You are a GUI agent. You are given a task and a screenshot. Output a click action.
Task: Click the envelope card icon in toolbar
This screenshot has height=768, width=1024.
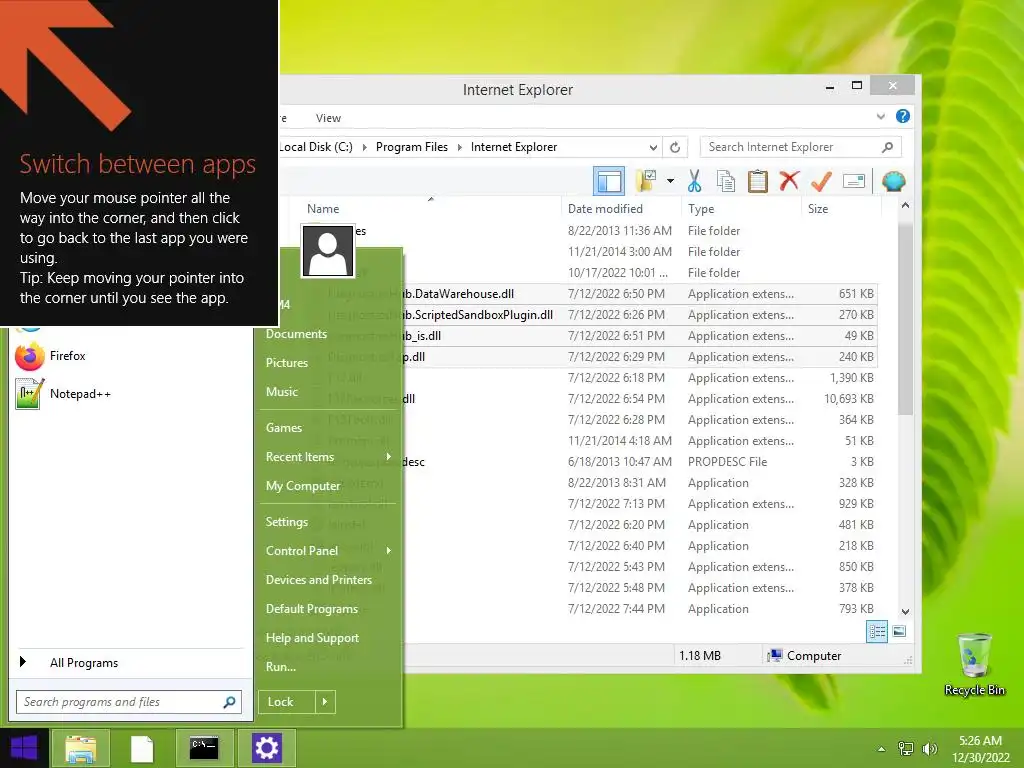click(854, 181)
